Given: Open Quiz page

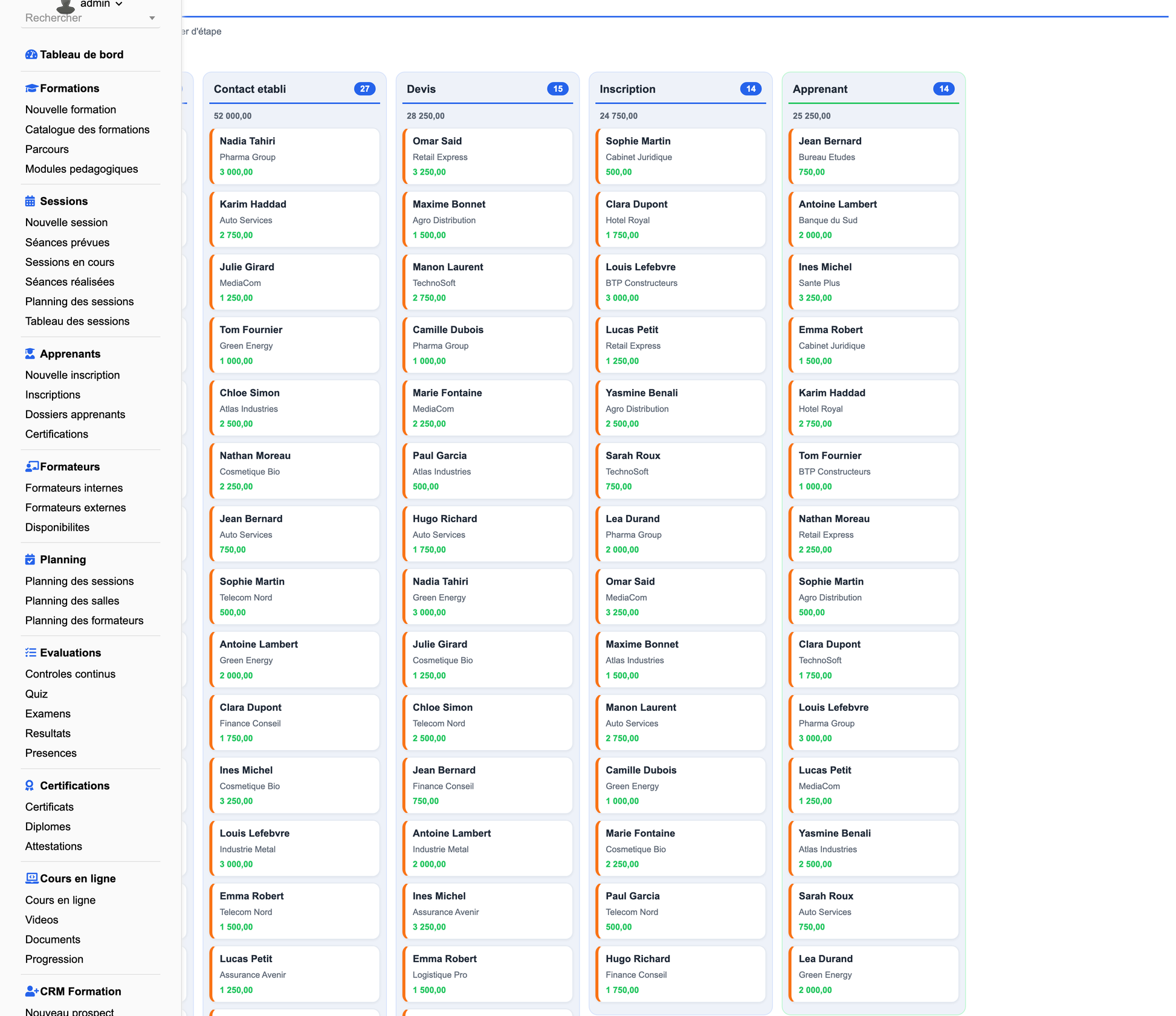Looking at the screenshot, I should click(36, 694).
